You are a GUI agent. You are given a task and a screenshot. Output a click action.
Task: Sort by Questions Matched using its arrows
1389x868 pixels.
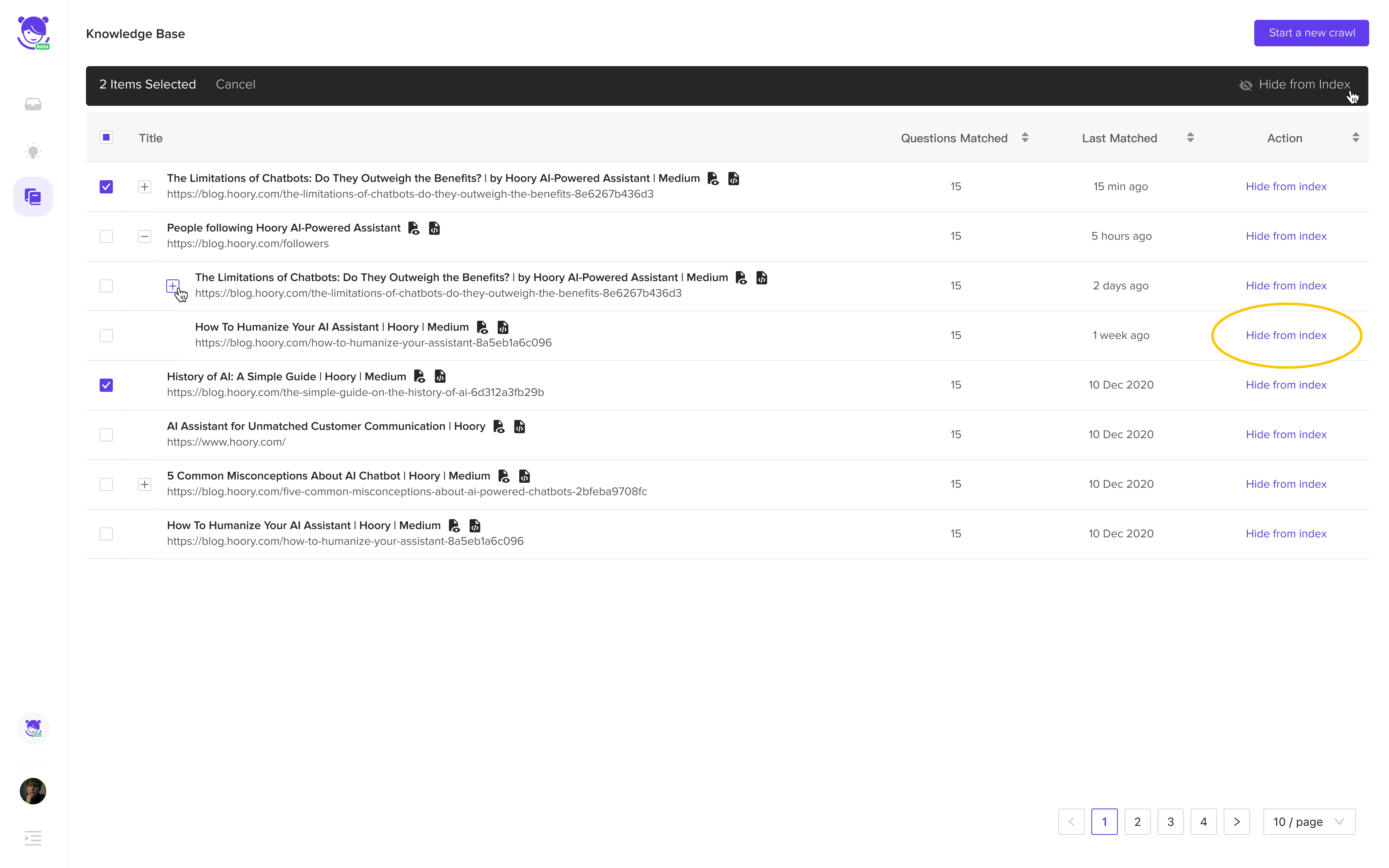coord(1025,138)
